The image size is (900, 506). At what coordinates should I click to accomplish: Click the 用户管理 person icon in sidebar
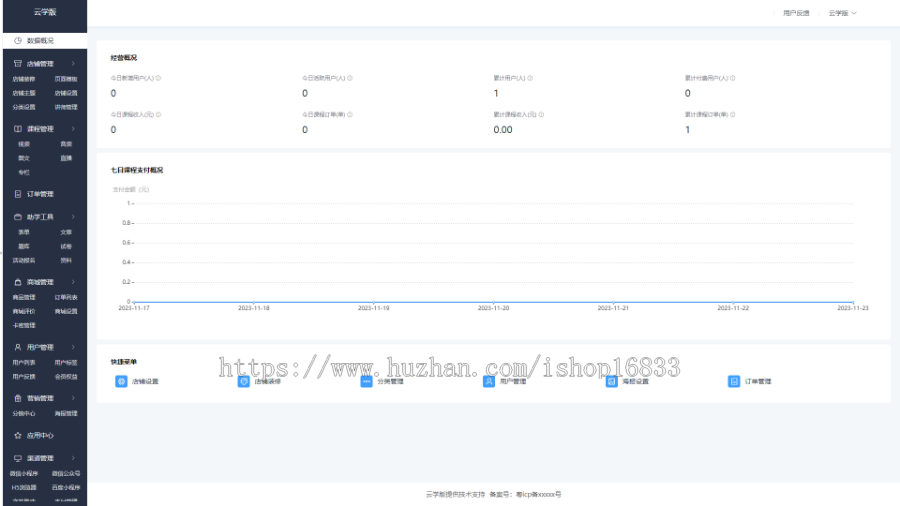coord(18,347)
